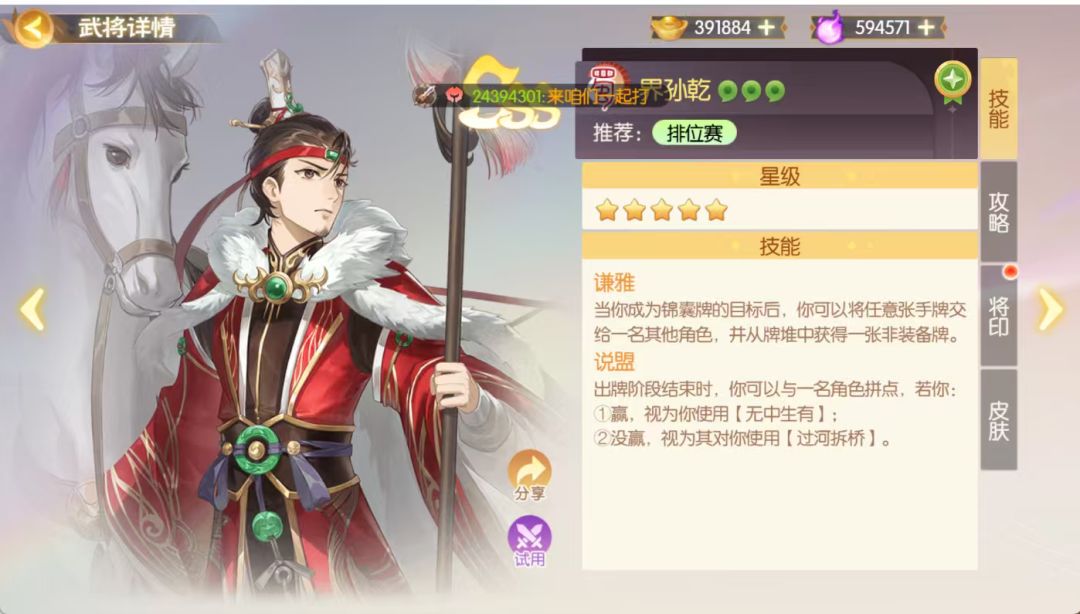Click the green medal badge icon

point(953,83)
